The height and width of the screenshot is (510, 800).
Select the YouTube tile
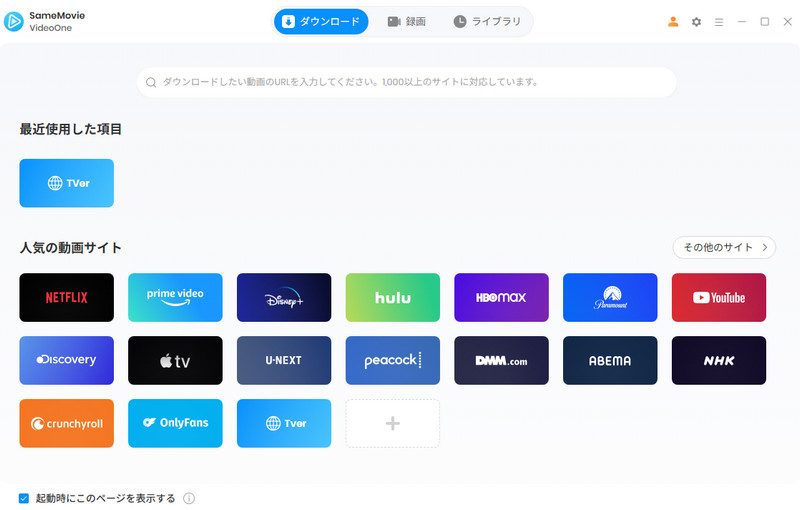tap(718, 297)
